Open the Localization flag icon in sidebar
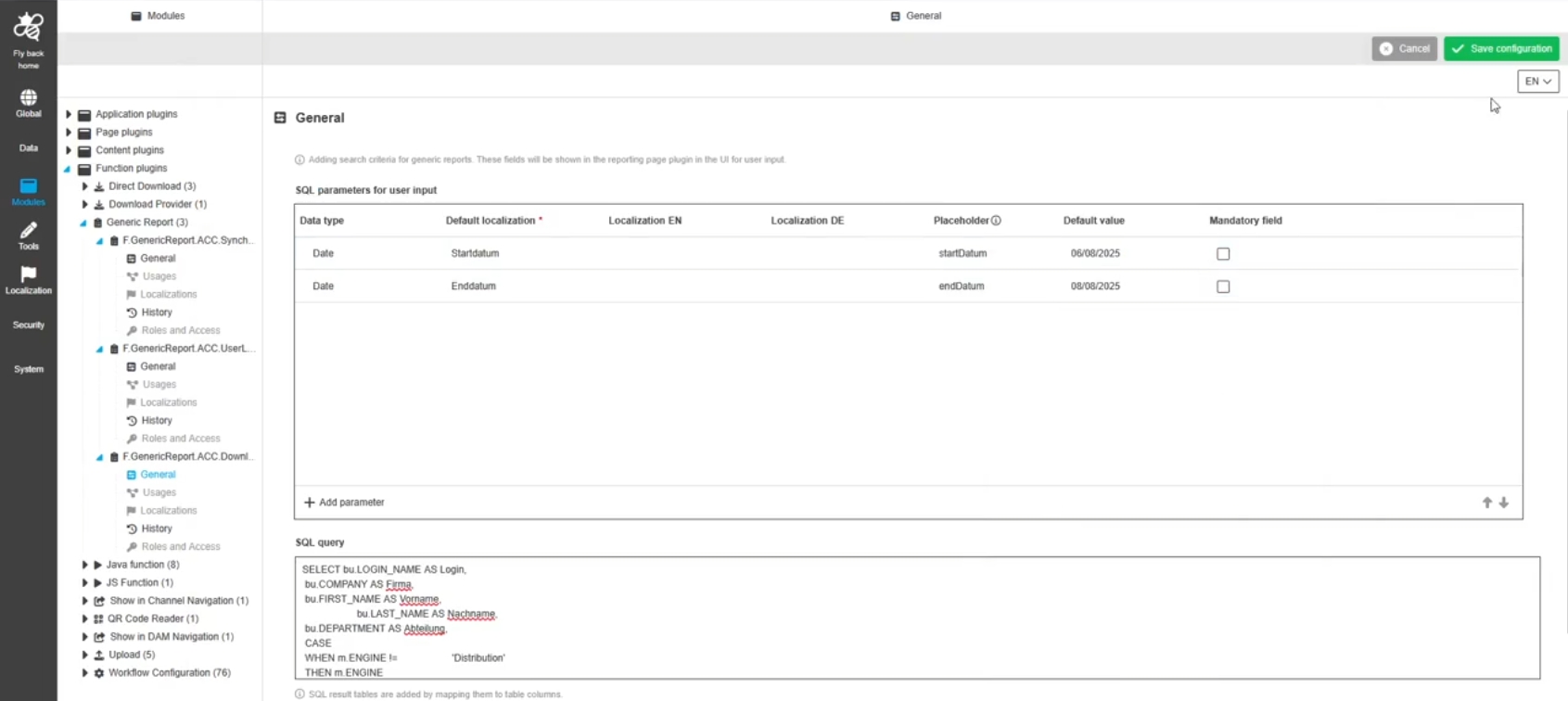 tap(28, 275)
